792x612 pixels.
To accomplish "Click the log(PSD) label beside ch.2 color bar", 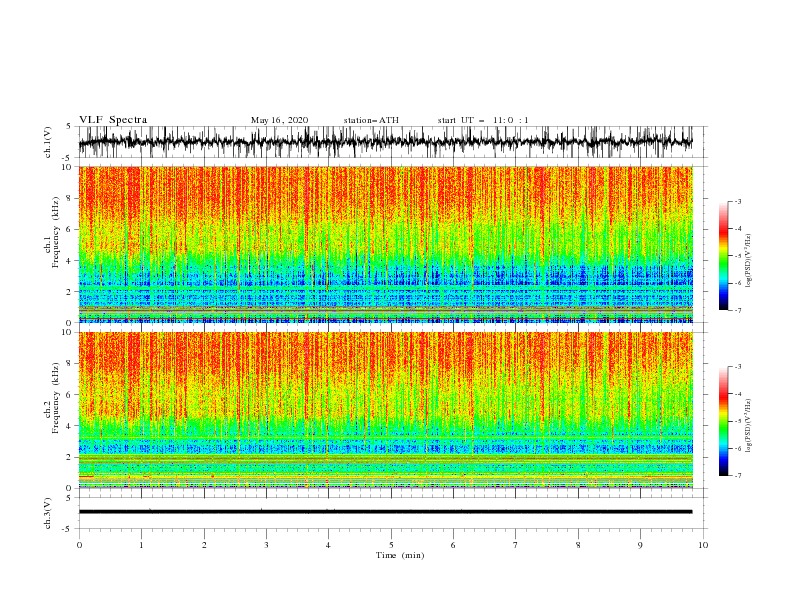I will point(749,426).
